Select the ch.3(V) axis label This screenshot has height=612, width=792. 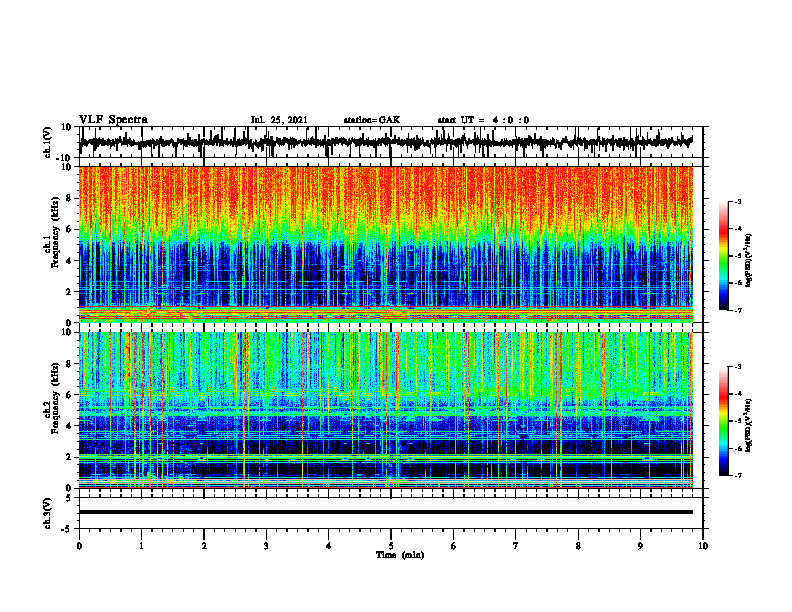47,513
